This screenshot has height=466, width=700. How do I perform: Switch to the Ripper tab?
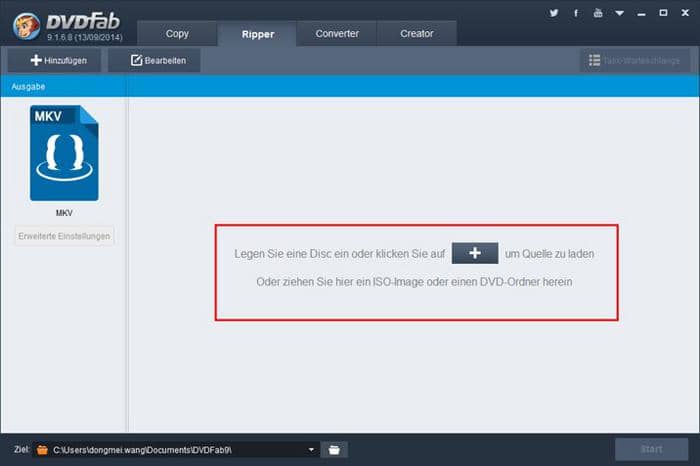[257, 34]
